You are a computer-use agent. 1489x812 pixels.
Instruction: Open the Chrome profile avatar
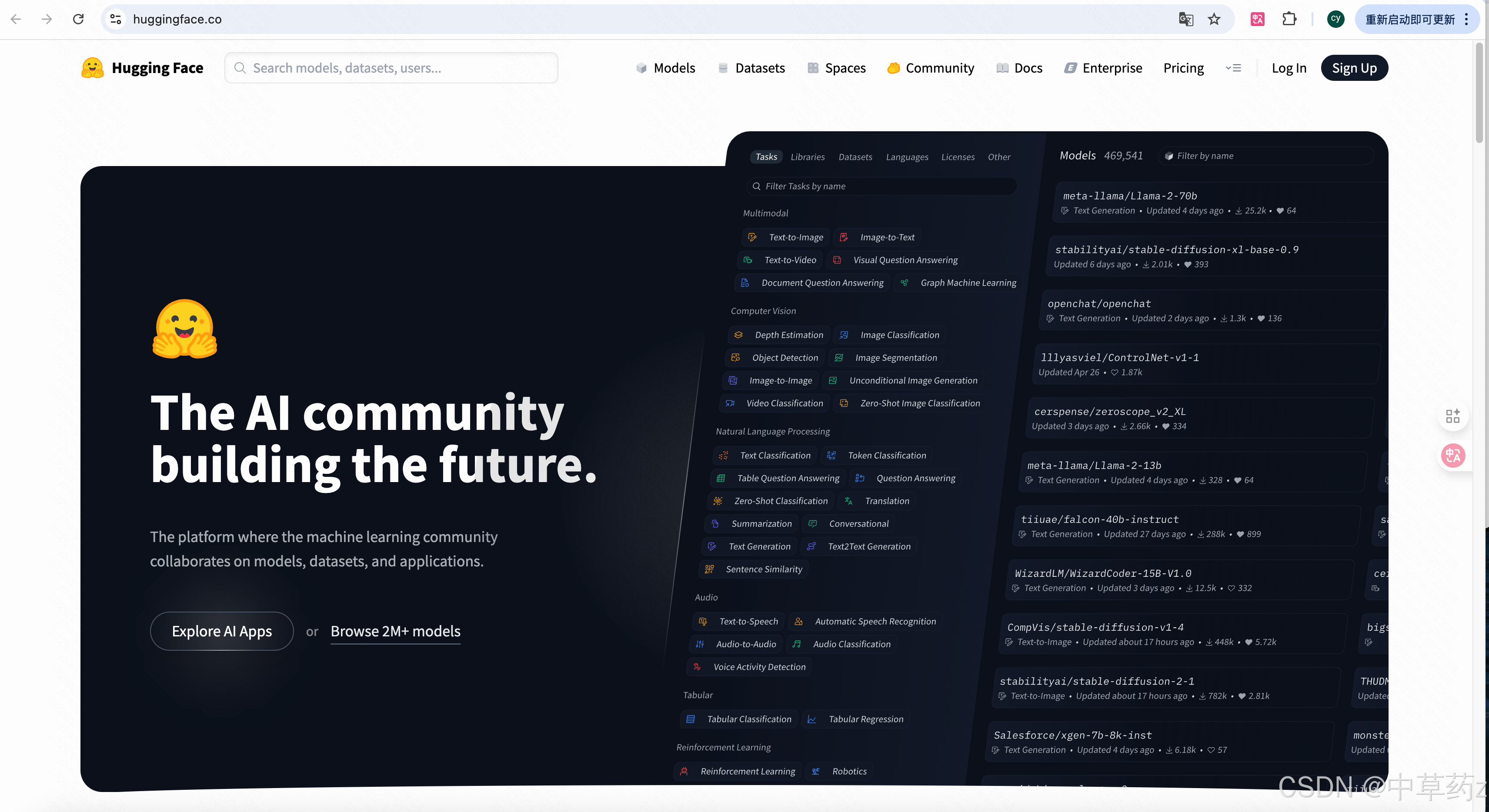click(x=1335, y=19)
